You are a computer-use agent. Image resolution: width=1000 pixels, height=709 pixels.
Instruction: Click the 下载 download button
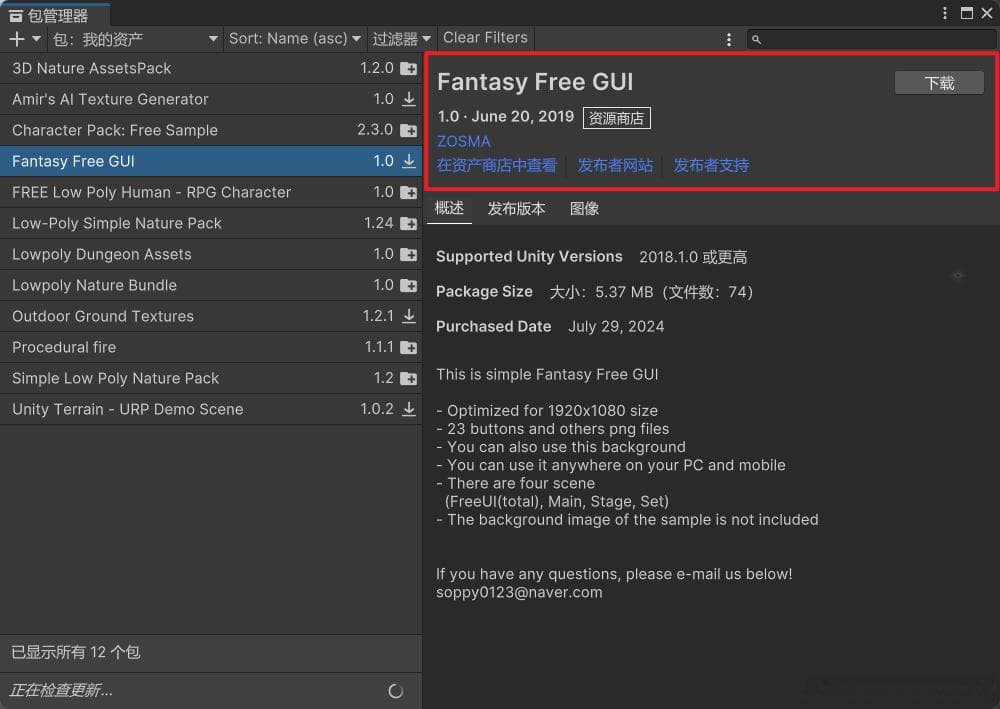939,83
